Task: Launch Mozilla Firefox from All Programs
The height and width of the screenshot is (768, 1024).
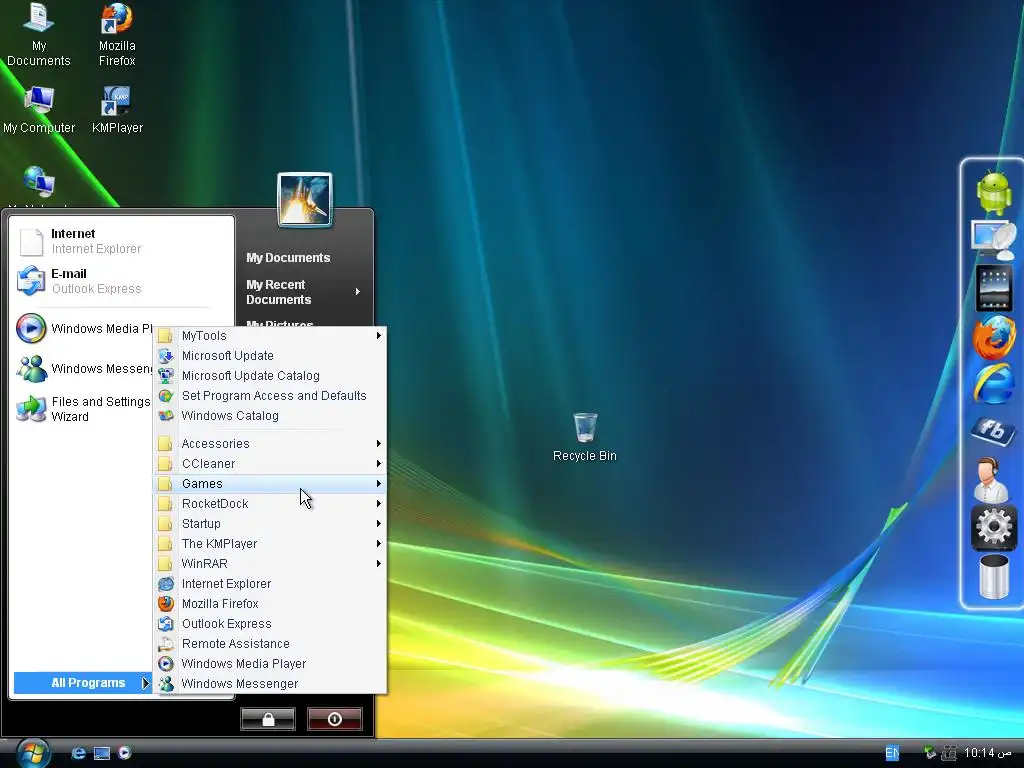Action: point(270,604)
